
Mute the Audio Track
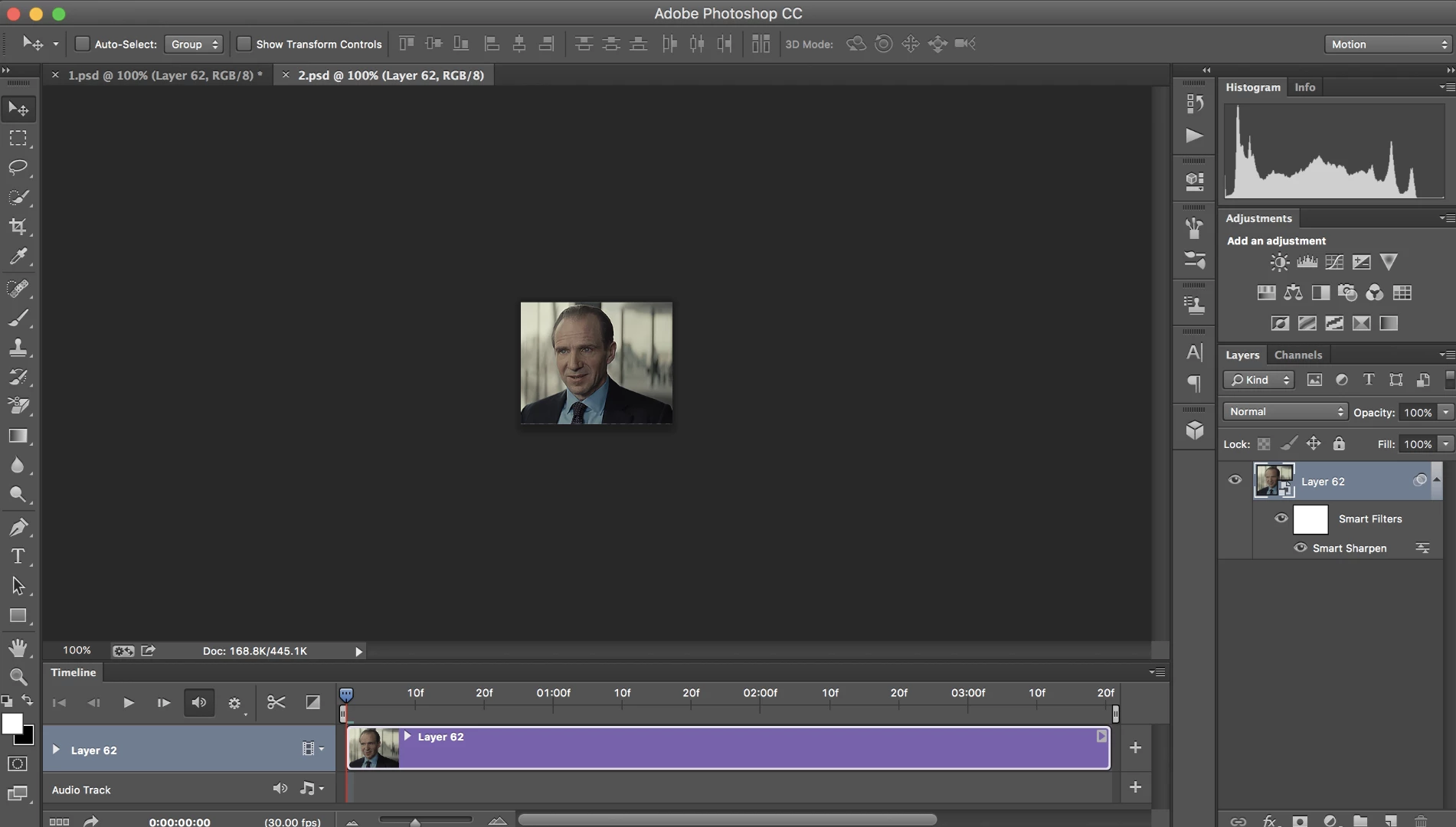280,788
